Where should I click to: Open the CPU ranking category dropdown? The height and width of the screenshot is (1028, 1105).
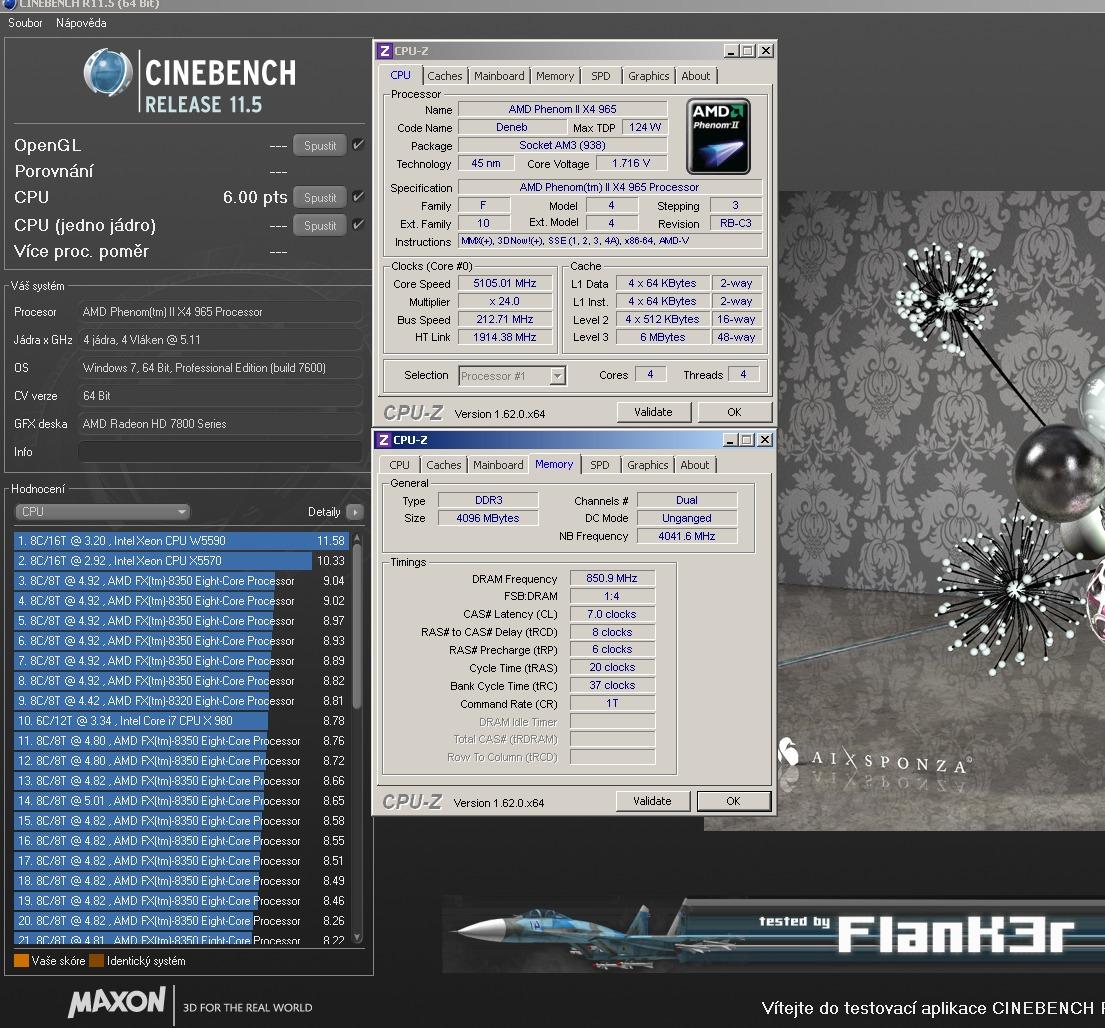click(102, 512)
